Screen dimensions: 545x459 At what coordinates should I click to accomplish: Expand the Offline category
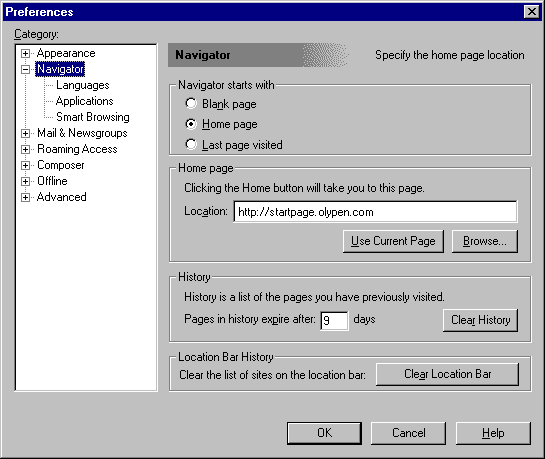(25, 181)
